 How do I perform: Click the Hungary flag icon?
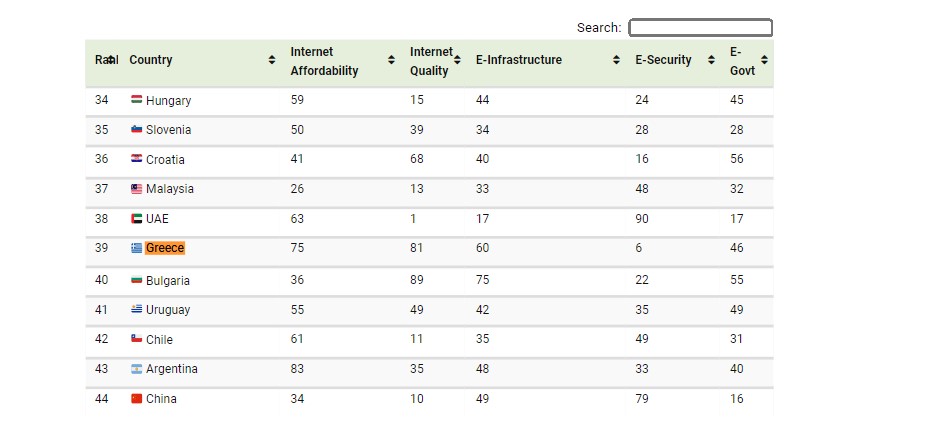137,99
